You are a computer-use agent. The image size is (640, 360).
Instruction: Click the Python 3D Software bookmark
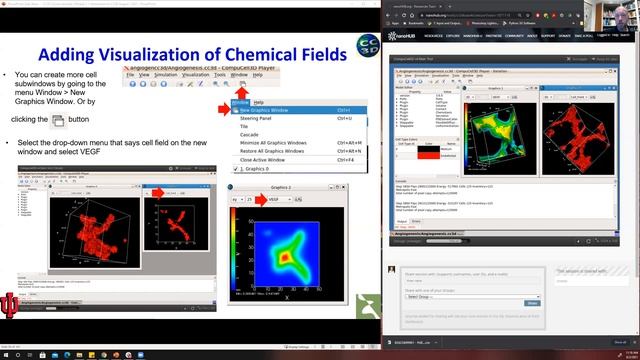[519, 23]
